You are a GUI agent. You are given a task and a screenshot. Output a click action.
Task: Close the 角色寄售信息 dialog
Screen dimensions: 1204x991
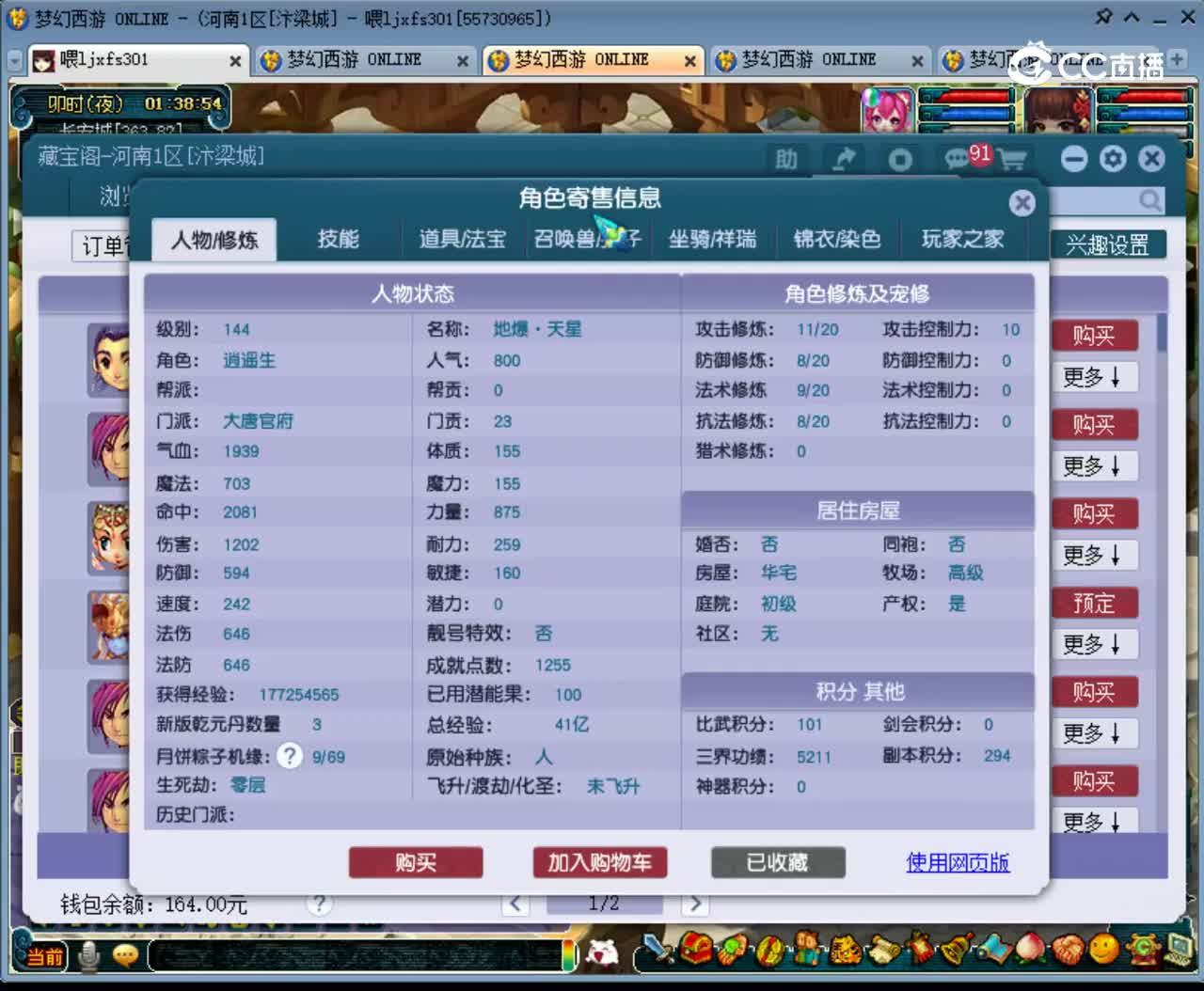[1022, 202]
